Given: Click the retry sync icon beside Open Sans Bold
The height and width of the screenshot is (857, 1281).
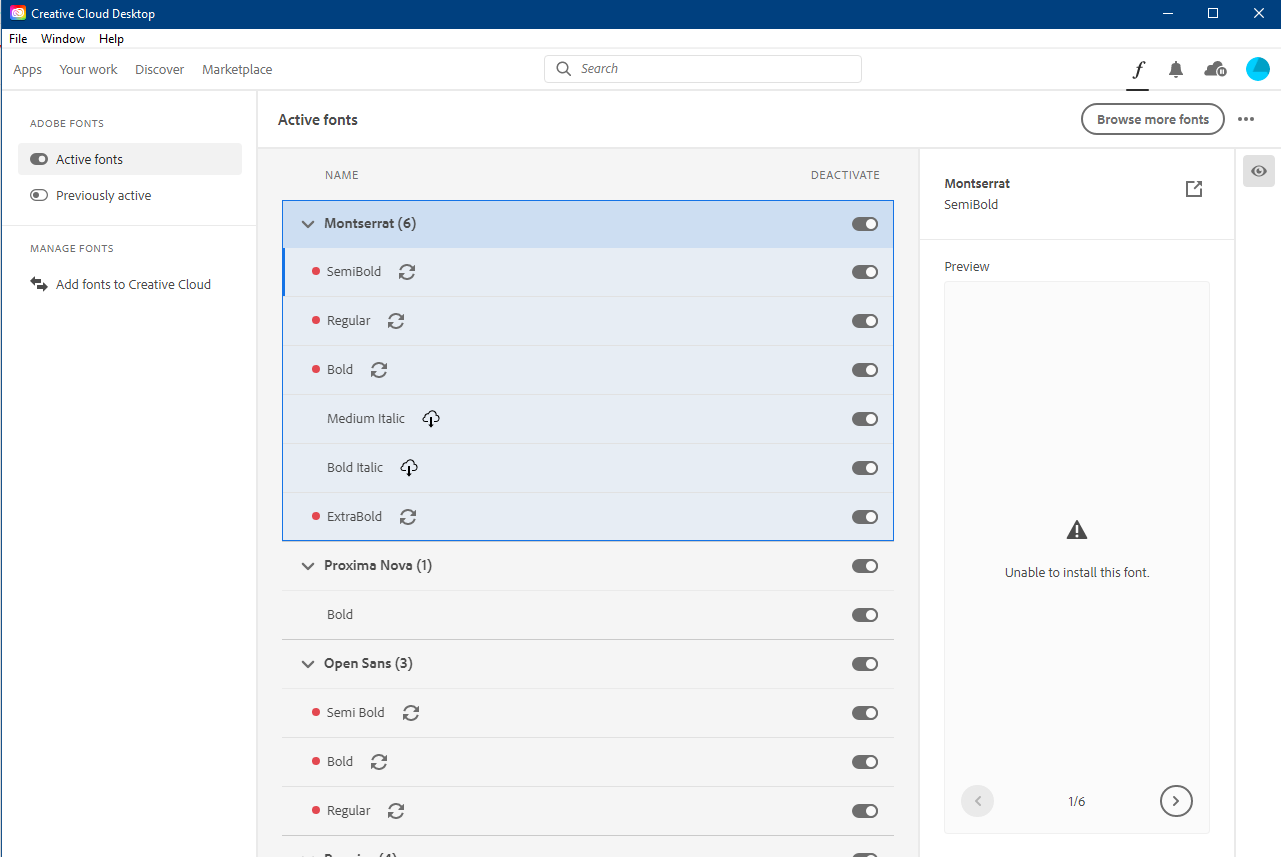Looking at the screenshot, I should (378, 762).
